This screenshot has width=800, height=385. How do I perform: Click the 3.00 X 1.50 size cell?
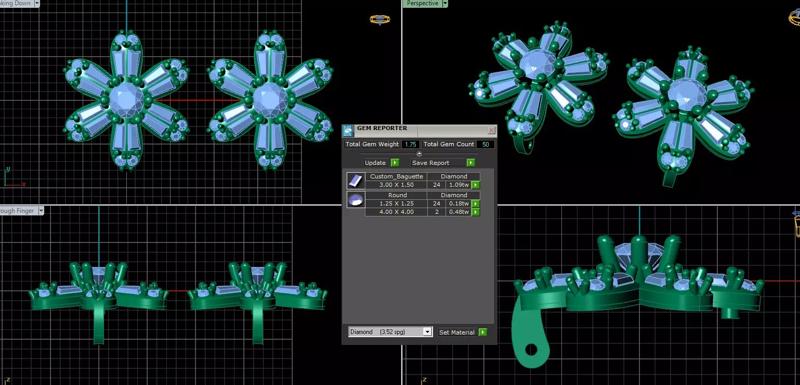tap(395, 185)
